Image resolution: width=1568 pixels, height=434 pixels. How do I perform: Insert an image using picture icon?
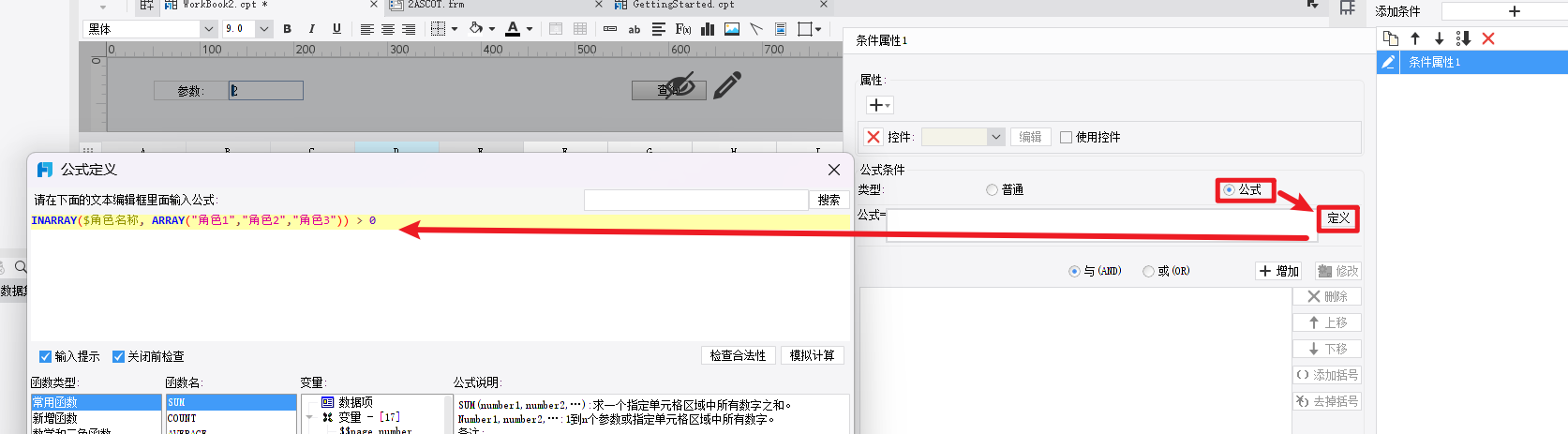point(732,29)
